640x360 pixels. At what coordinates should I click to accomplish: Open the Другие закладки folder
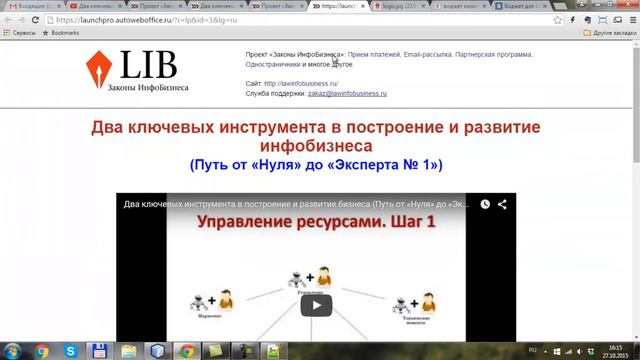click(610, 33)
